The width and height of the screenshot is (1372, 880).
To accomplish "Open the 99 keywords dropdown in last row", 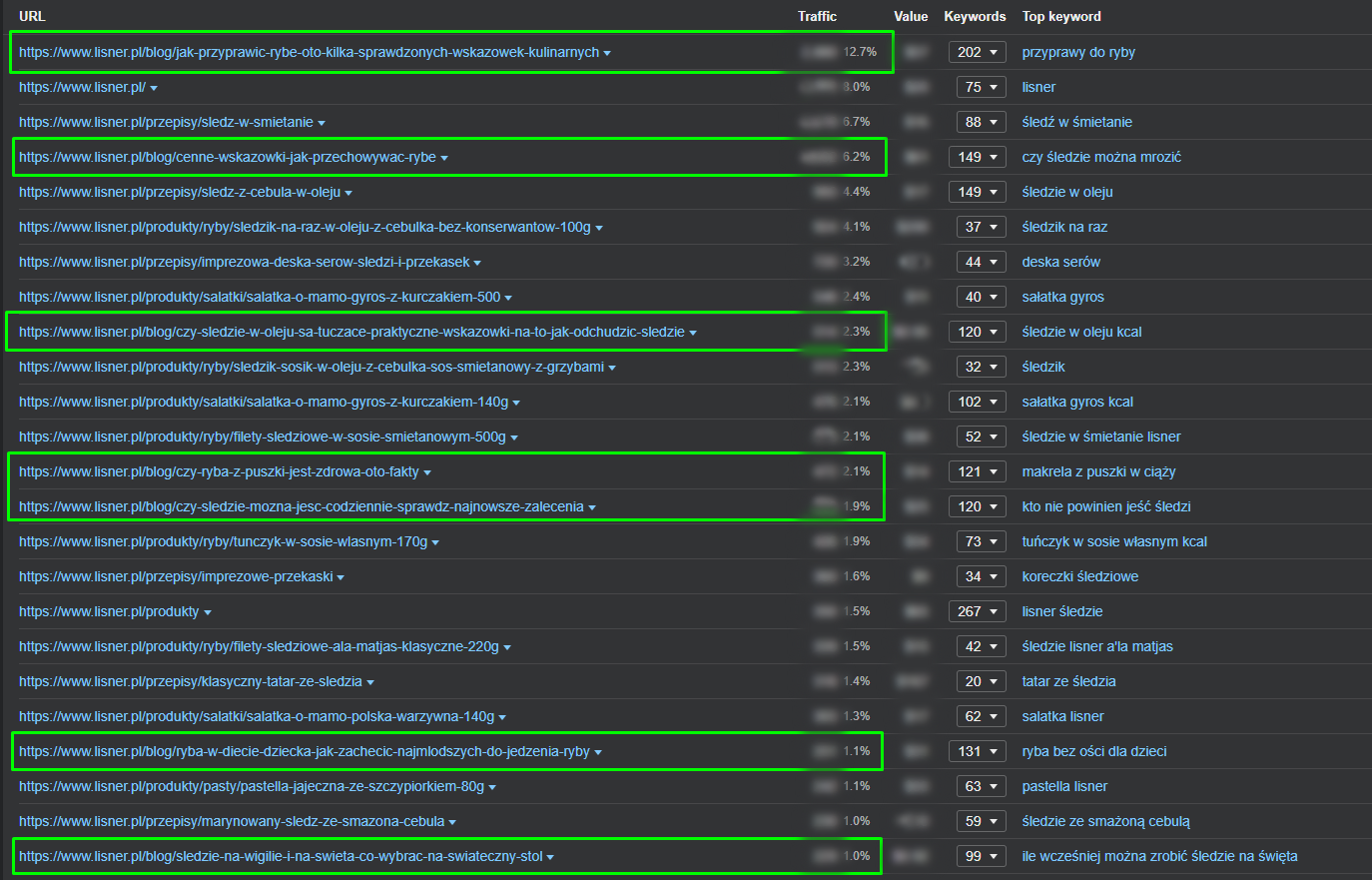I will 977,856.
